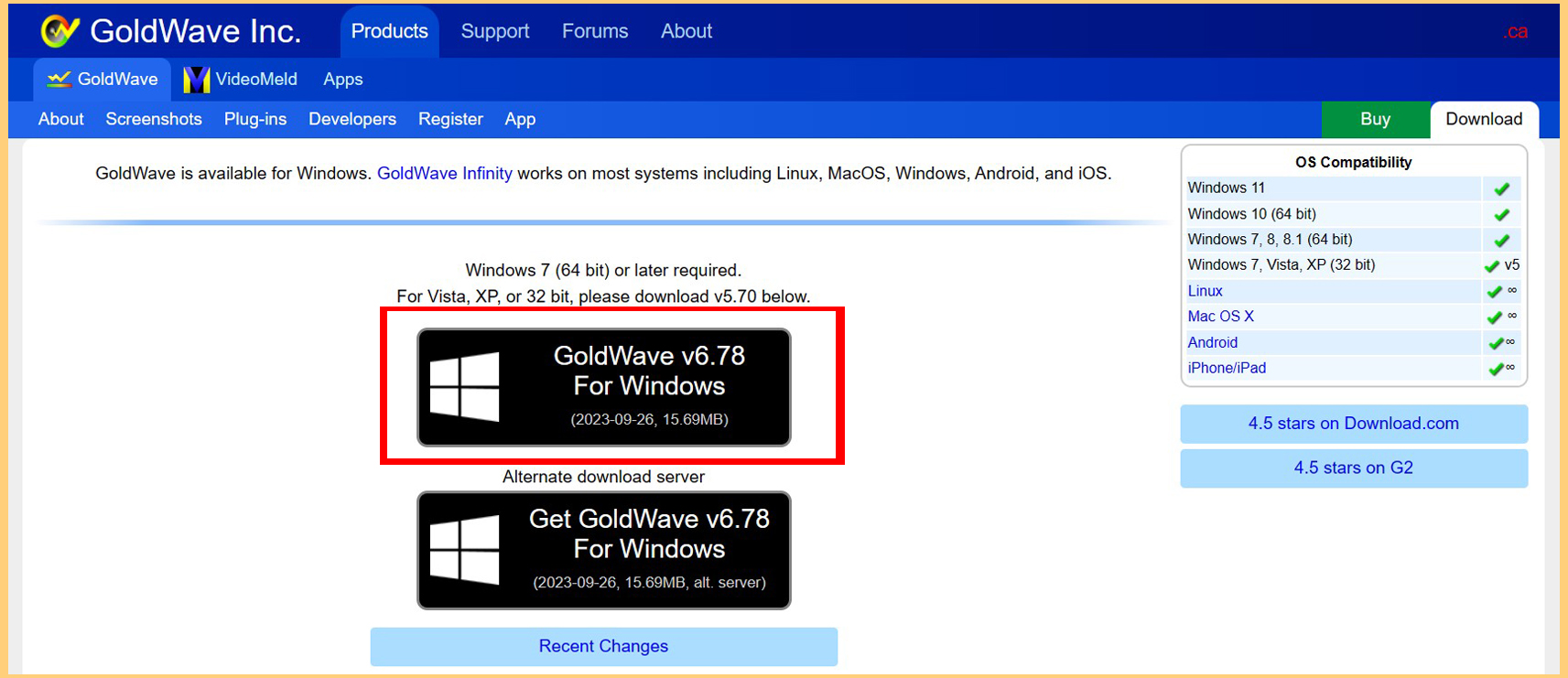
Task: Go to the Forums page
Action: pyautogui.click(x=595, y=31)
